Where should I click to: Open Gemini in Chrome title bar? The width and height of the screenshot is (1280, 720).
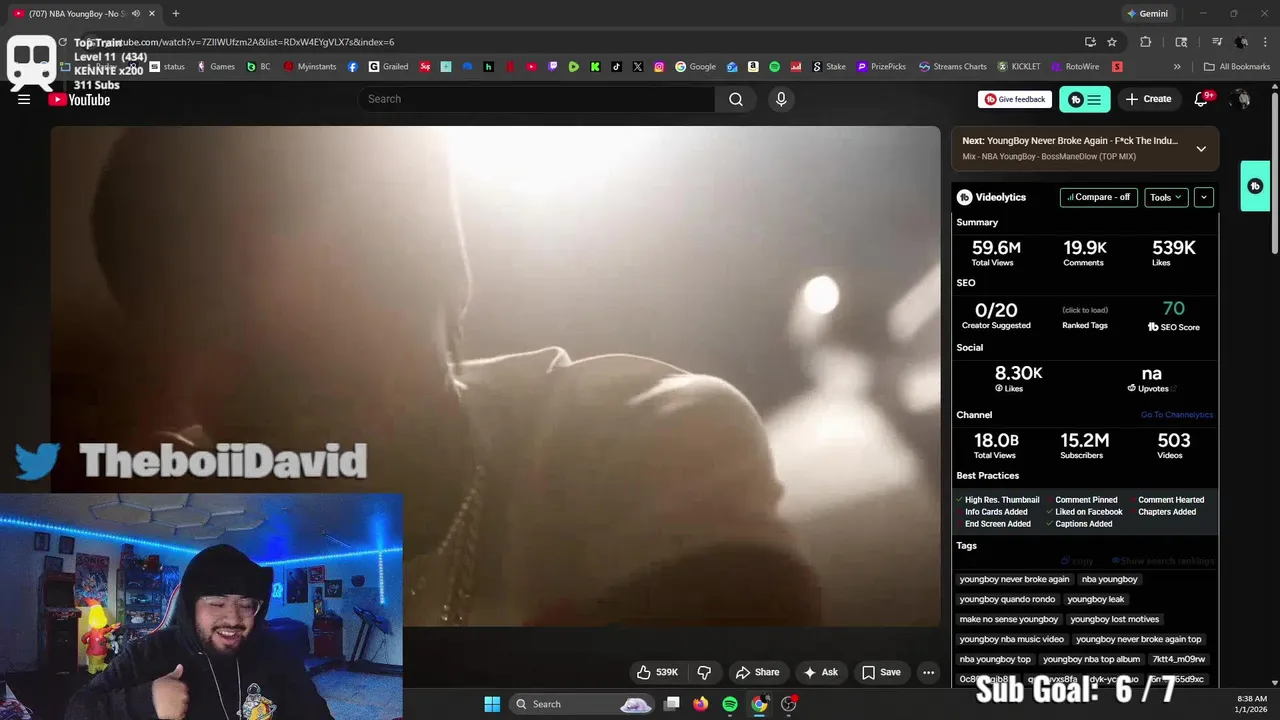click(x=1147, y=13)
